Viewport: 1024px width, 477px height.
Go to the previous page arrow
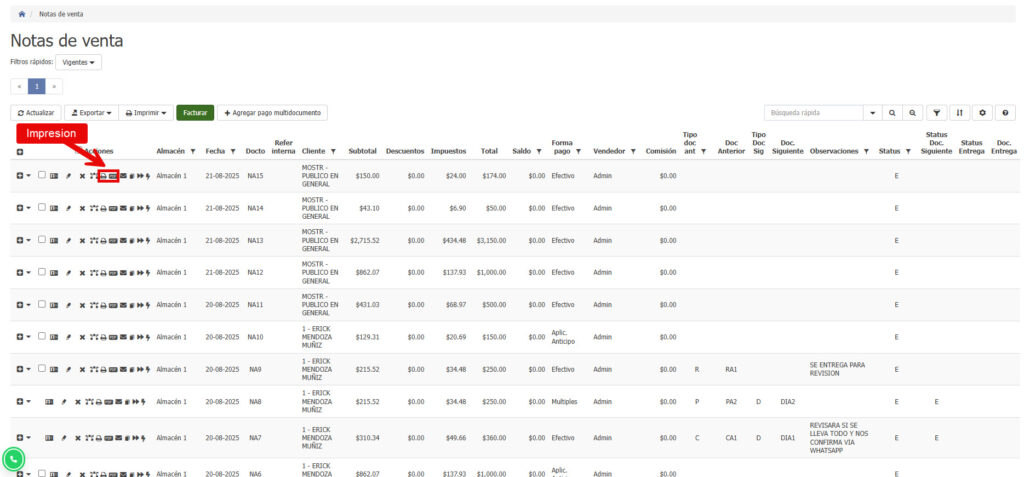pyautogui.click(x=20, y=86)
